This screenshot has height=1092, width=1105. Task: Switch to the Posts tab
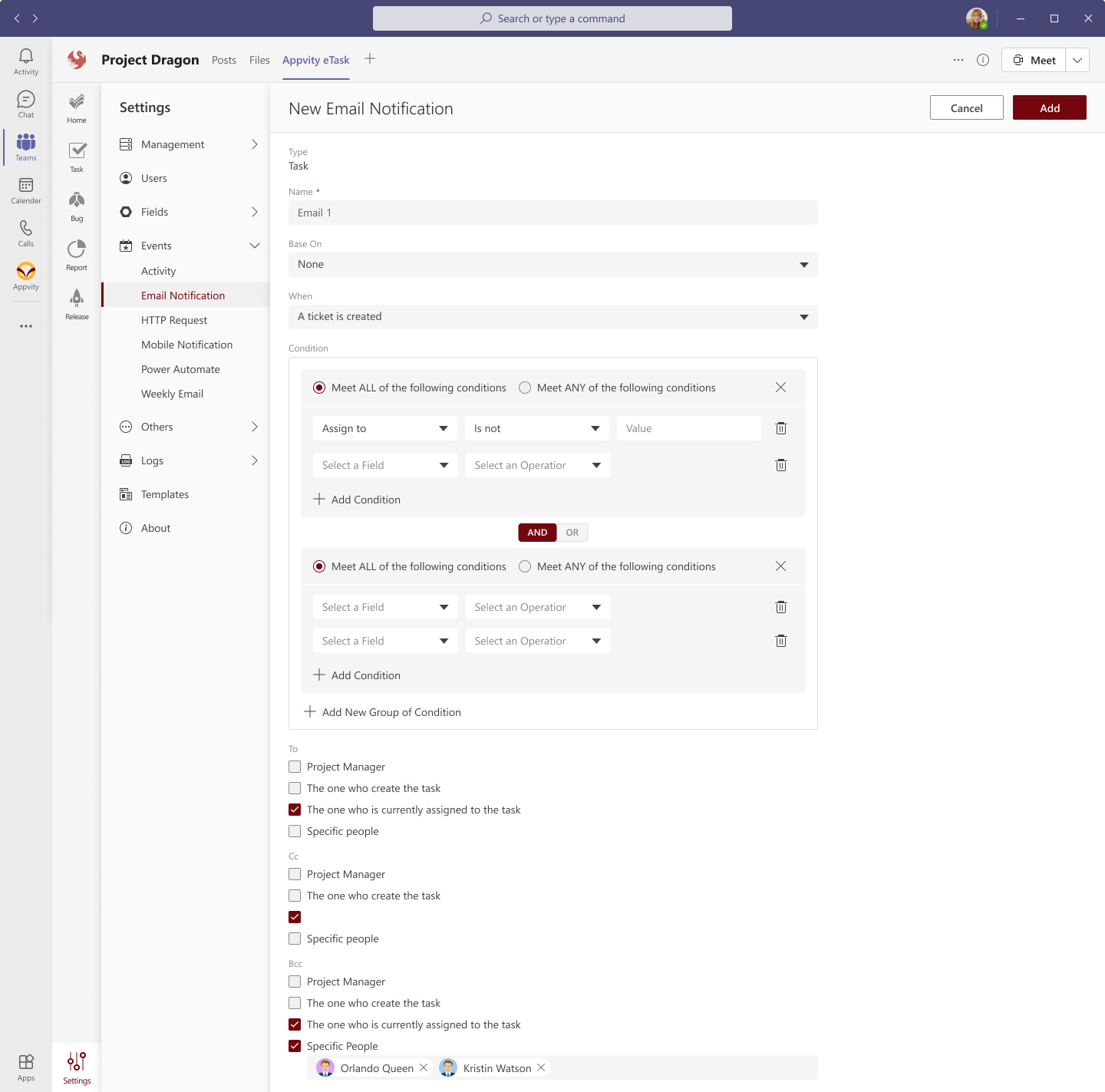pyautogui.click(x=223, y=60)
